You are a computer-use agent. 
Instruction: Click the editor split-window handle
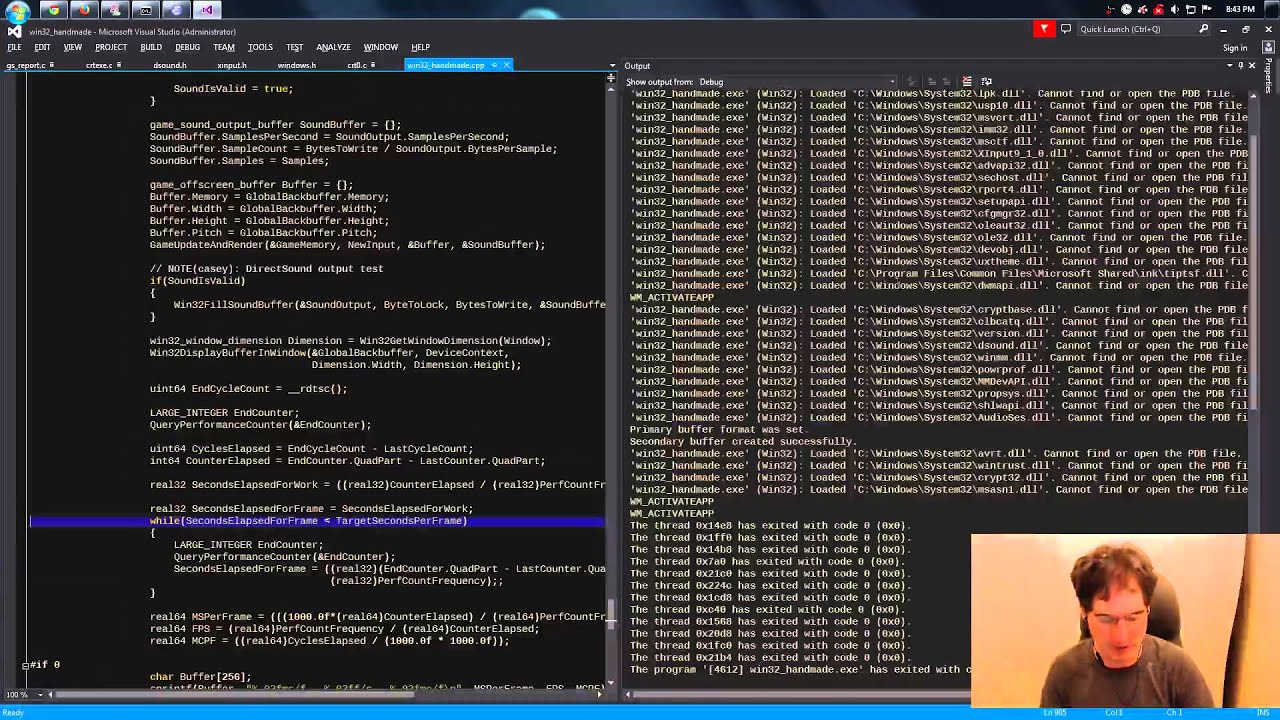(x=612, y=80)
